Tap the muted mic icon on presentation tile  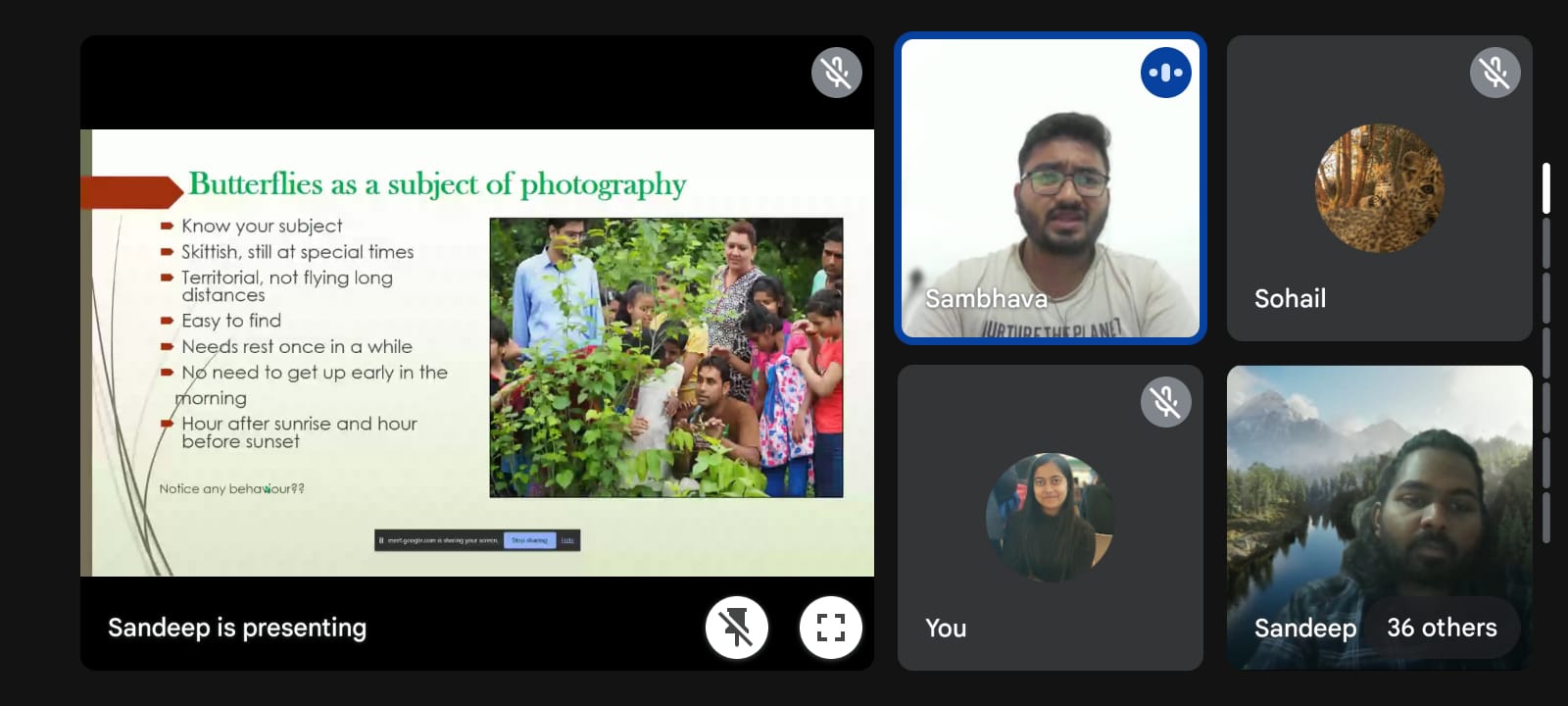click(836, 73)
